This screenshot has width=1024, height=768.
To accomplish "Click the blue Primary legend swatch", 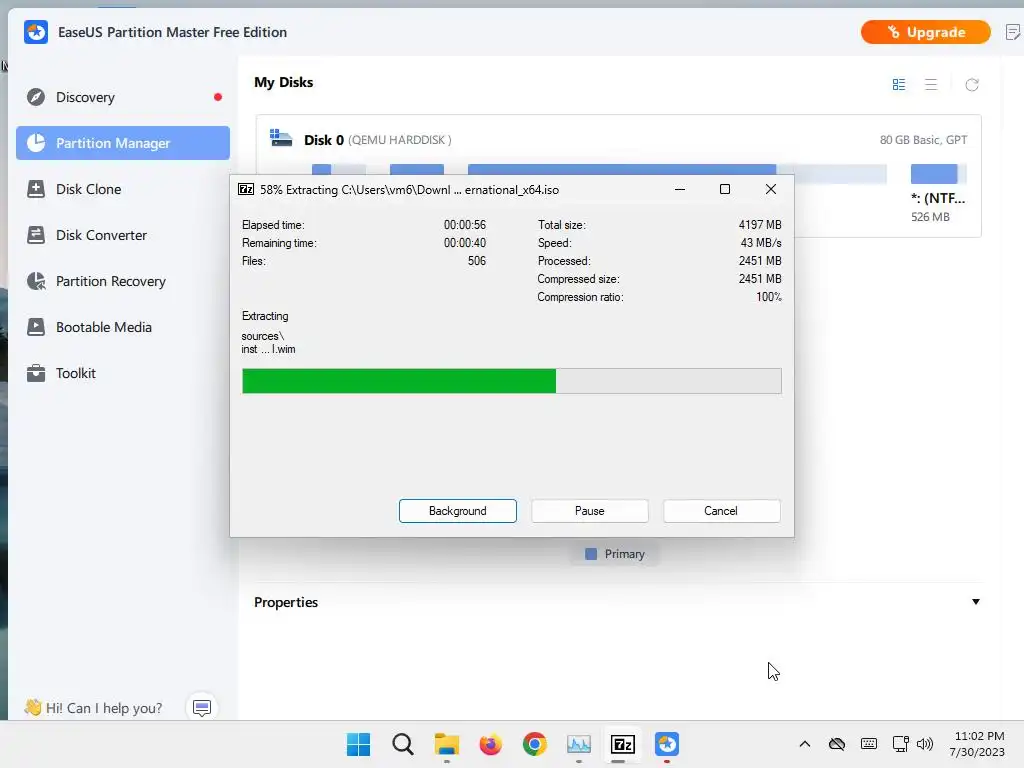I will (x=591, y=554).
